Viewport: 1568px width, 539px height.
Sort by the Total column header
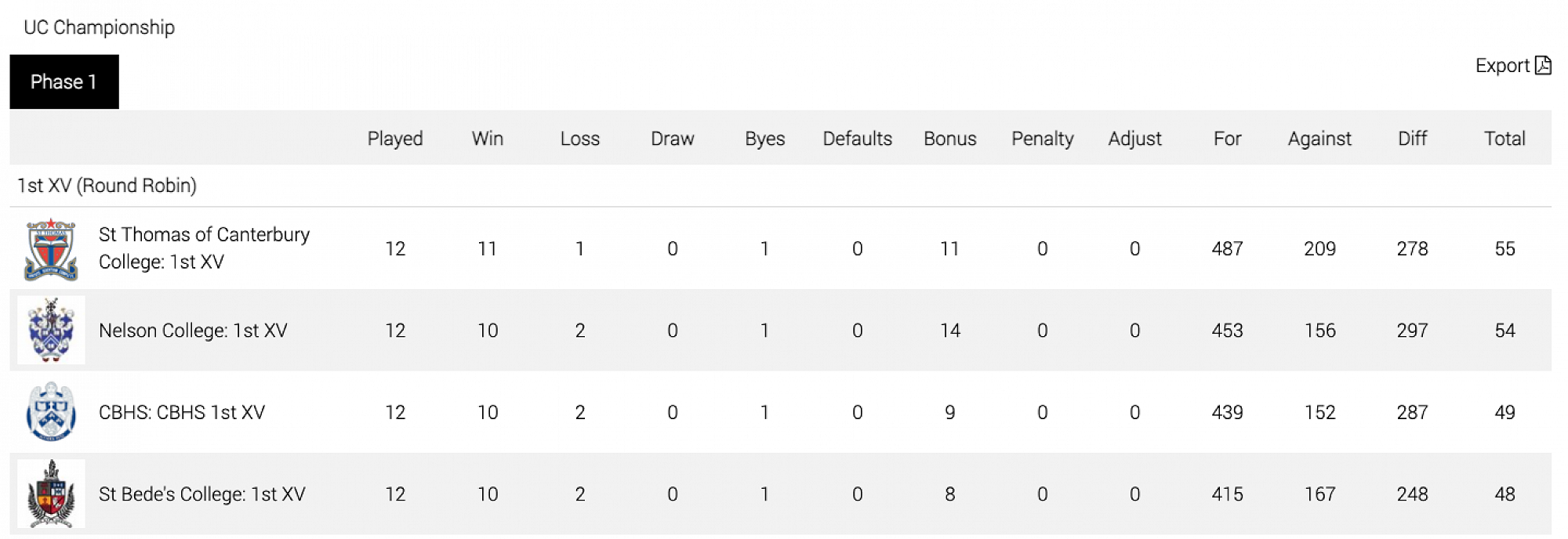[x=1504, y=139]
